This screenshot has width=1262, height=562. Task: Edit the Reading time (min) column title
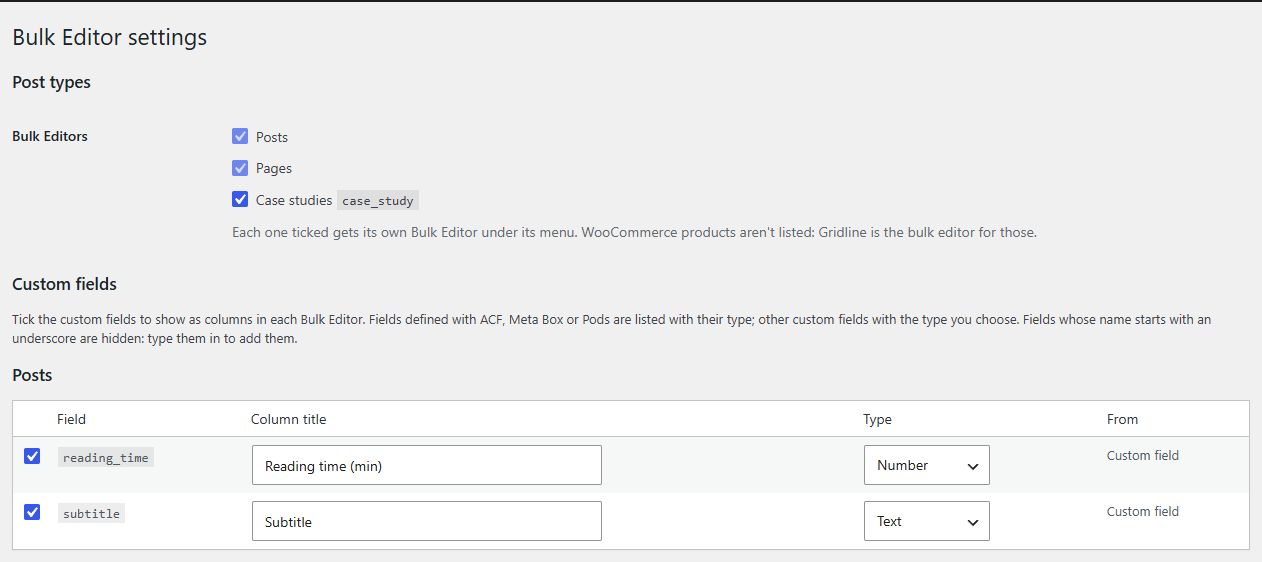[x=427, y=465]
